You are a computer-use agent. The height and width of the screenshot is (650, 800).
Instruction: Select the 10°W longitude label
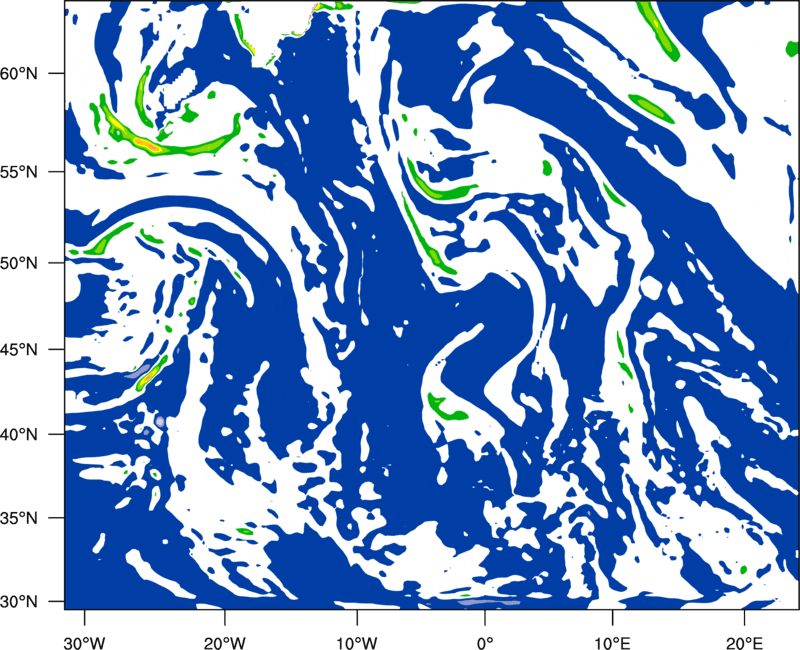356,643
